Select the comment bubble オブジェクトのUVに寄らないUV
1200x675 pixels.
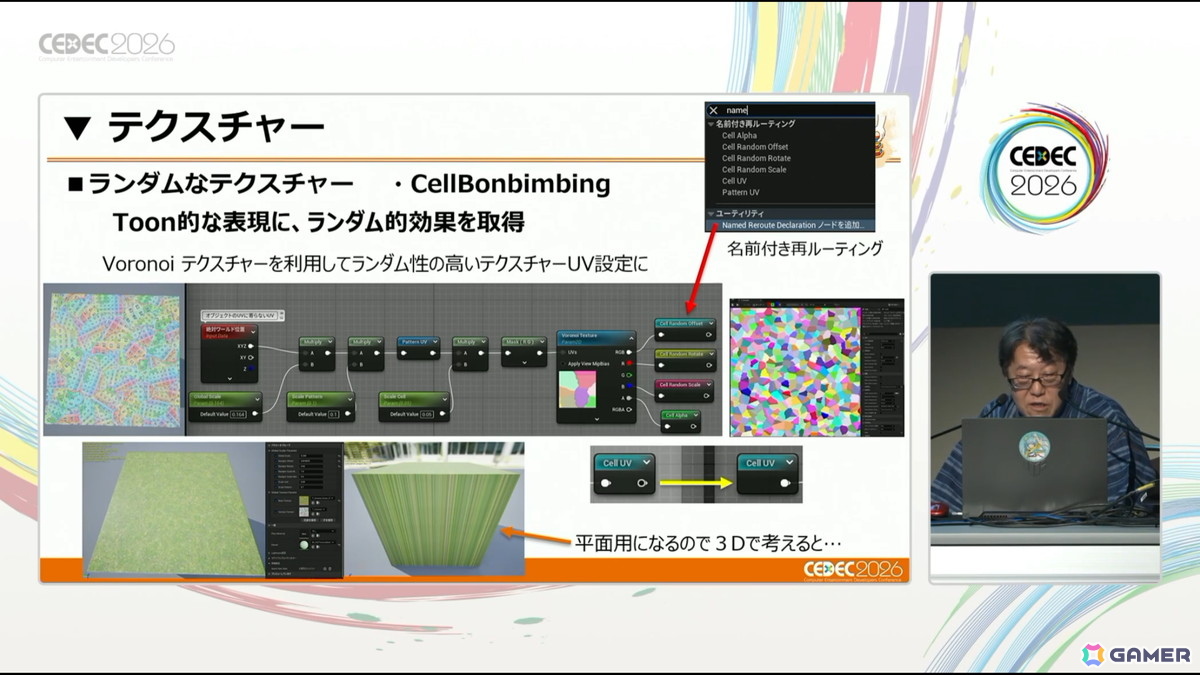242,315
